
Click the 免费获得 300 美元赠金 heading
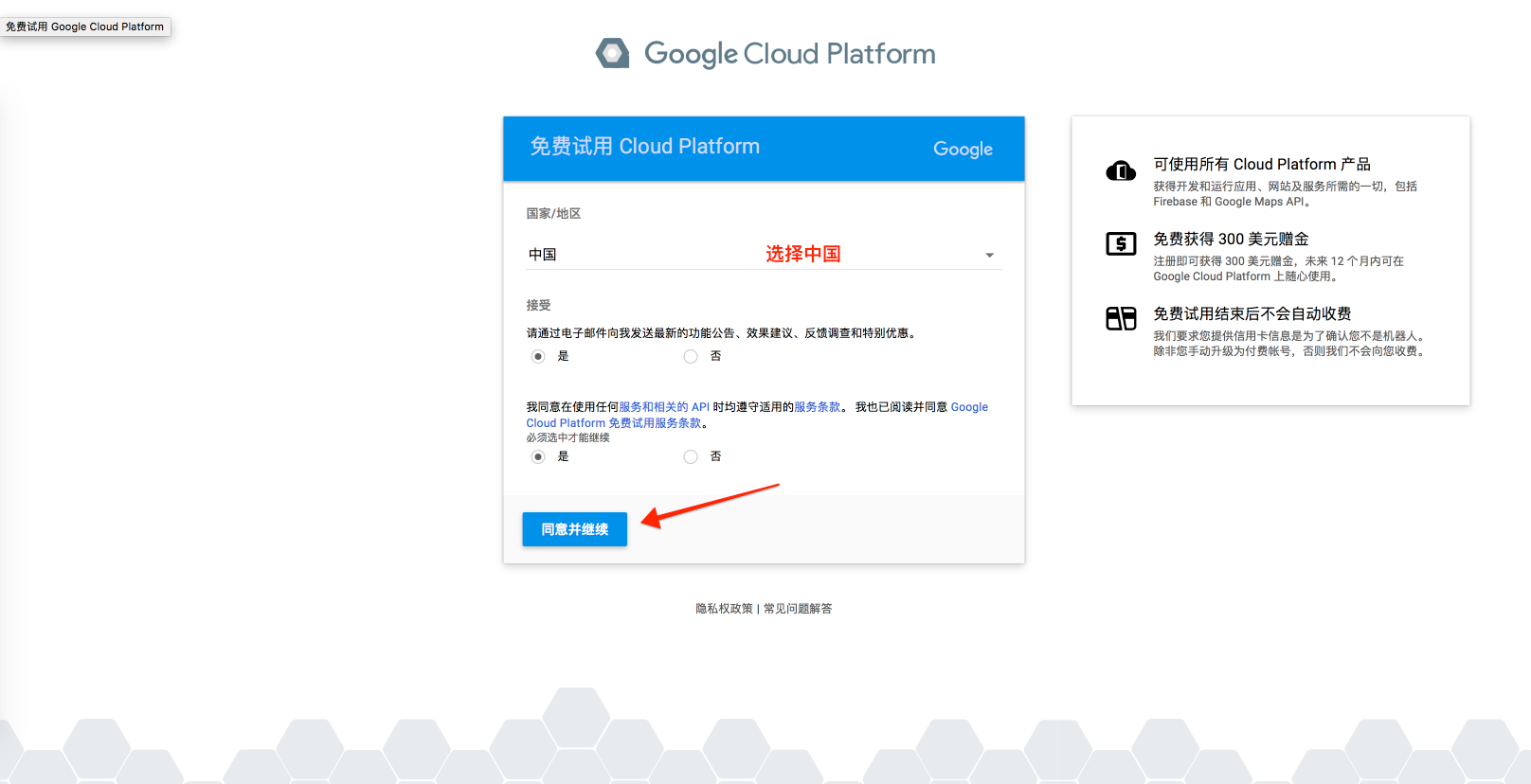click(x=1231, y=239)
